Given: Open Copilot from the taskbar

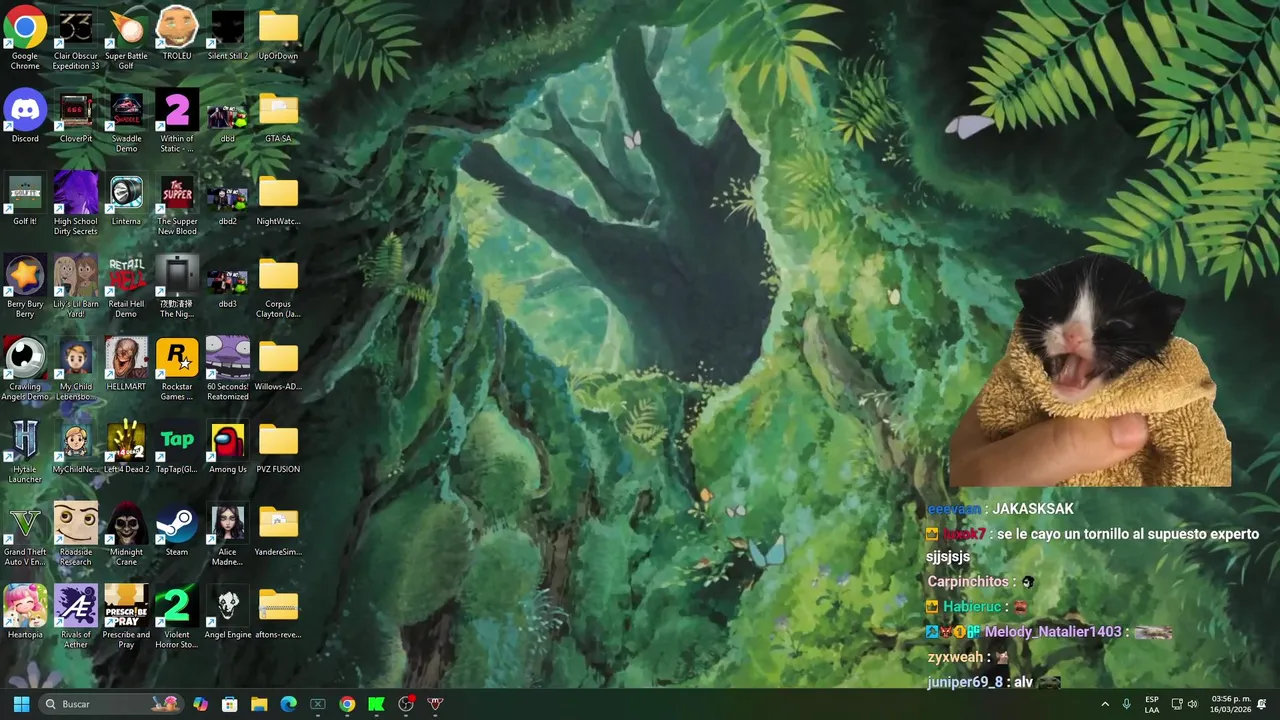Looking at the screenshot, I should point(201,704).
